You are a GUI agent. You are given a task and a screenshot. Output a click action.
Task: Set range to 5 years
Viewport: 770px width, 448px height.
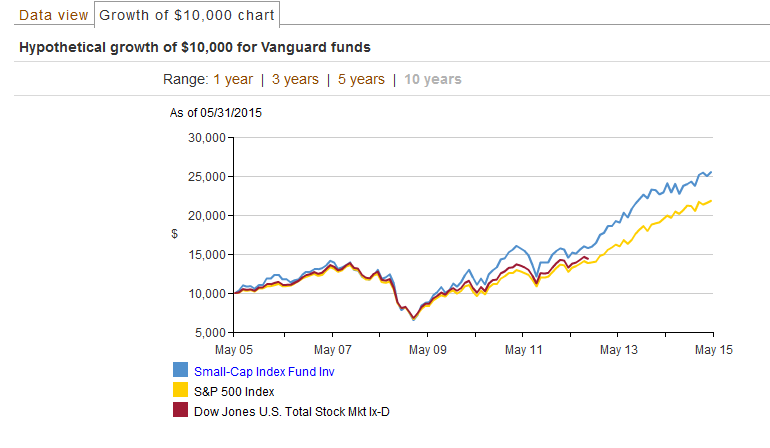[x=361, y=79]
